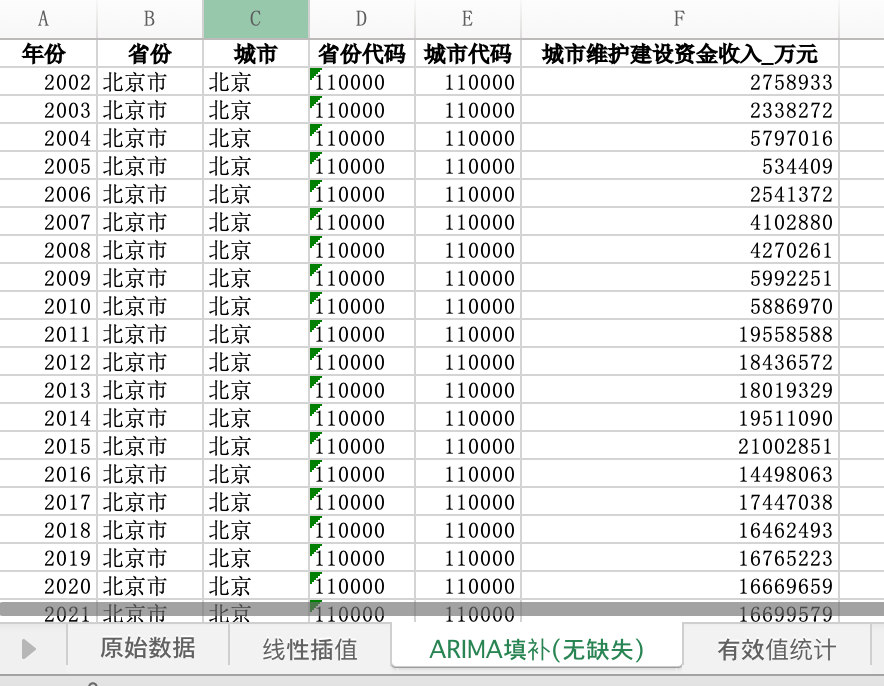
Task: Switch to the 原始数据 sheet tab
Action: click(148, 648)
